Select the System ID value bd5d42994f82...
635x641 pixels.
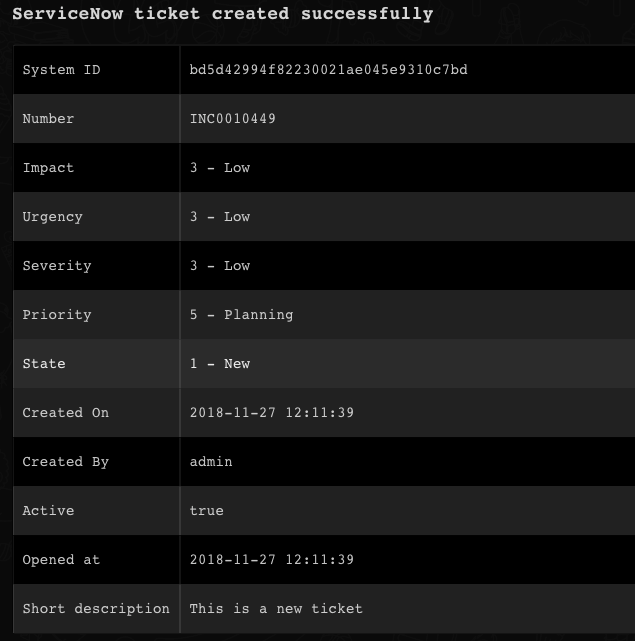pyautogui.click(x=328, y=70)
